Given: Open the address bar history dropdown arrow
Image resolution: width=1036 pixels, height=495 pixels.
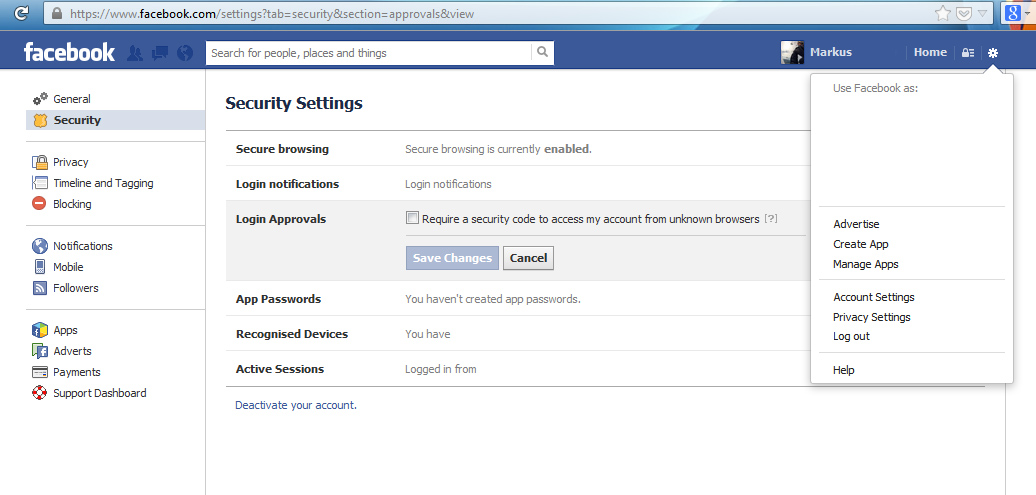Looking at the screenshot, I should [x=982, y=13].
